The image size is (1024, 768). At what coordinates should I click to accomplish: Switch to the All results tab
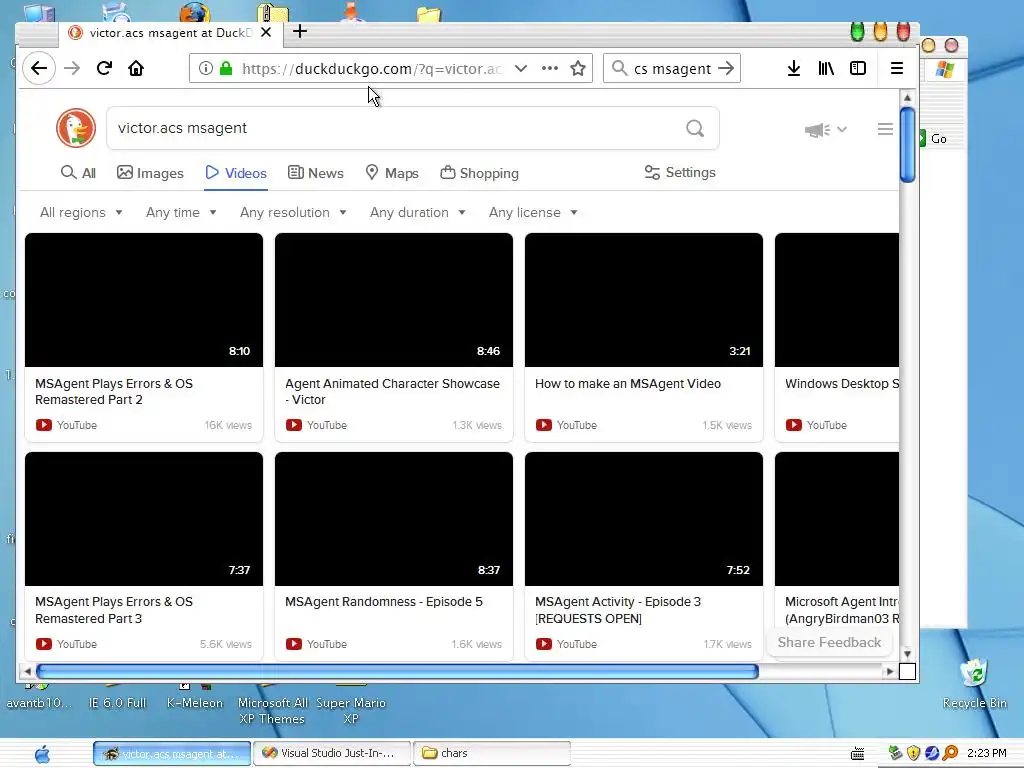78,173
